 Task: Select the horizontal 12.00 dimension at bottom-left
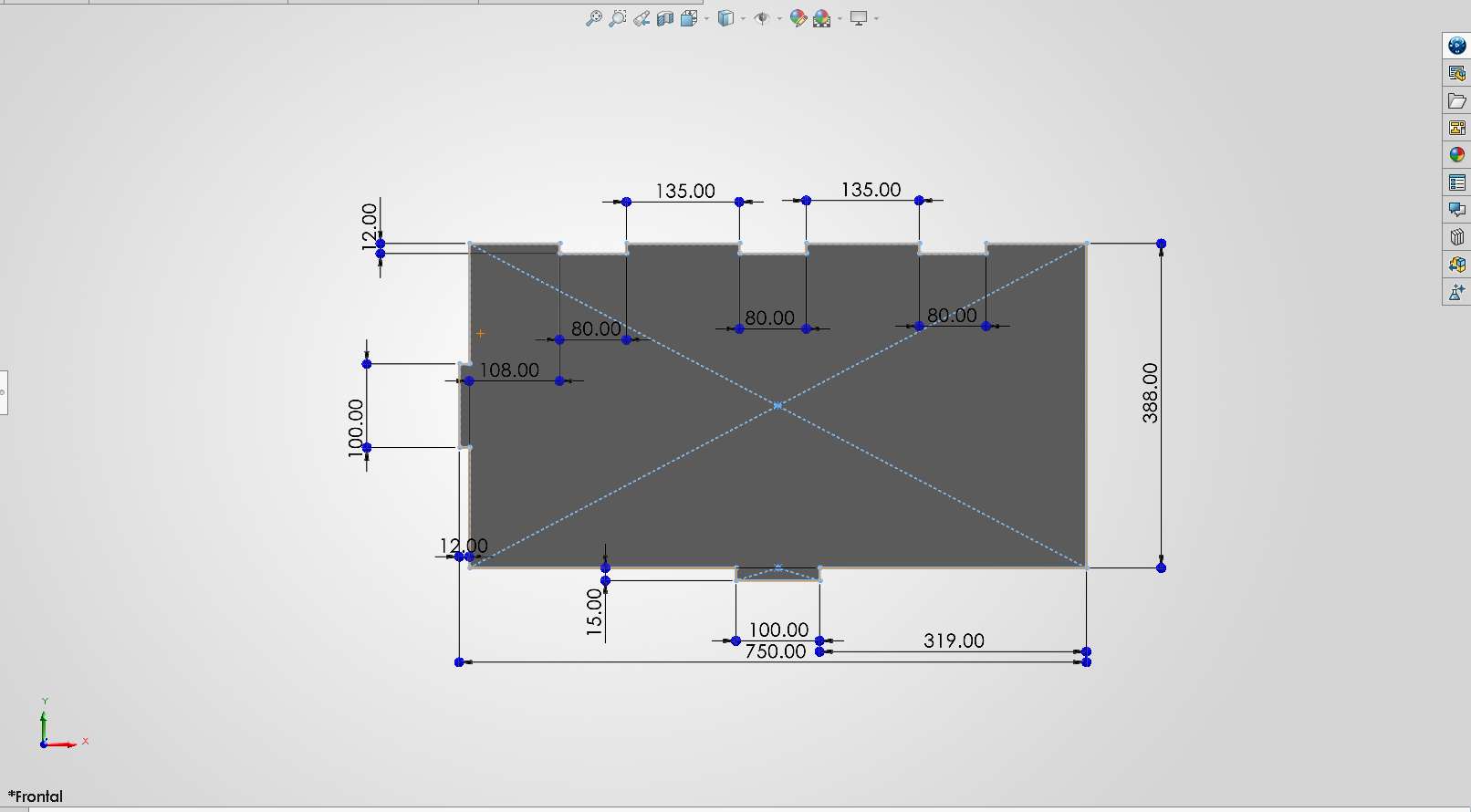464,546
